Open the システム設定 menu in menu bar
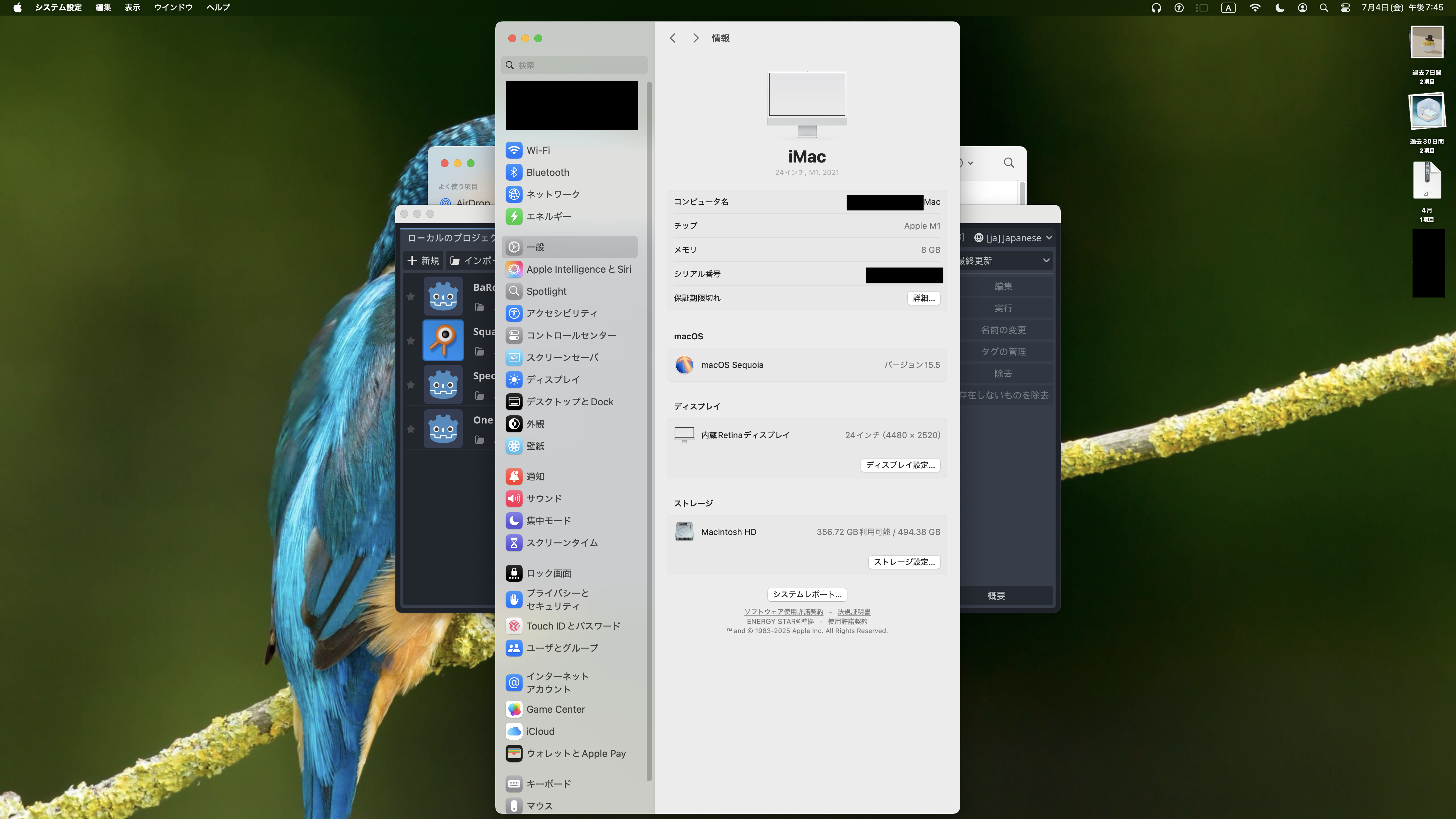Screen dimensions: 1456x819 58,7
